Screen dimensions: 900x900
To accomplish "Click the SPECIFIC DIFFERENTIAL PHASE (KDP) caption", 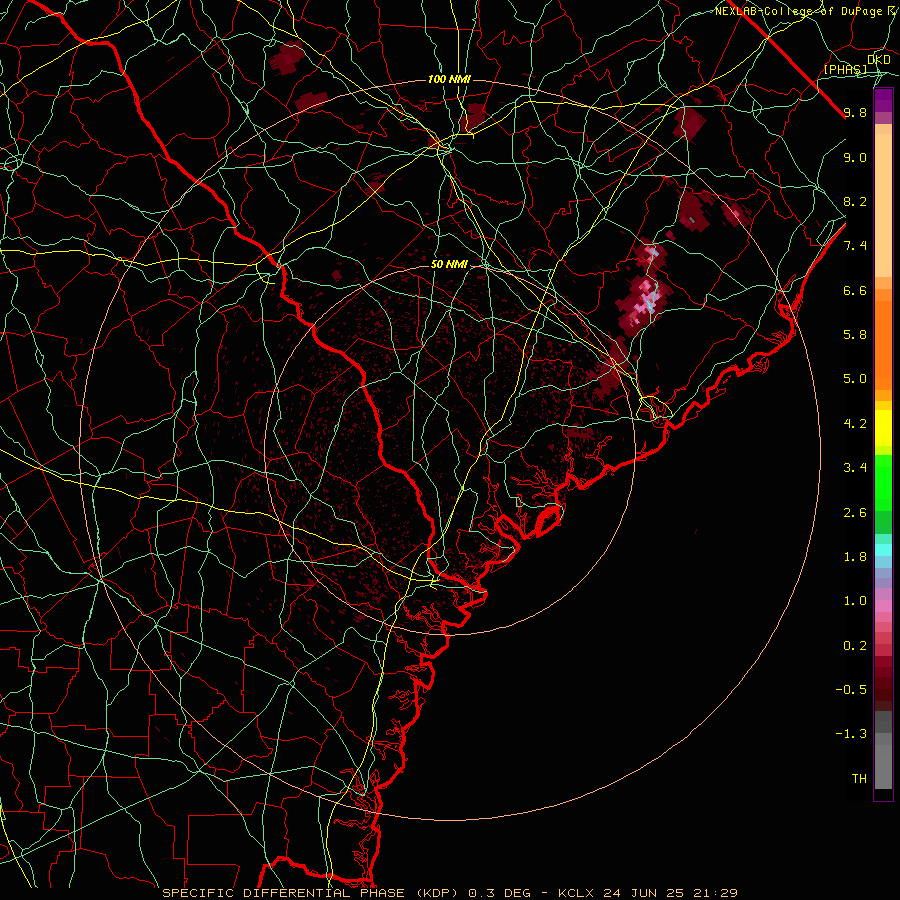I will coord(311,893).
